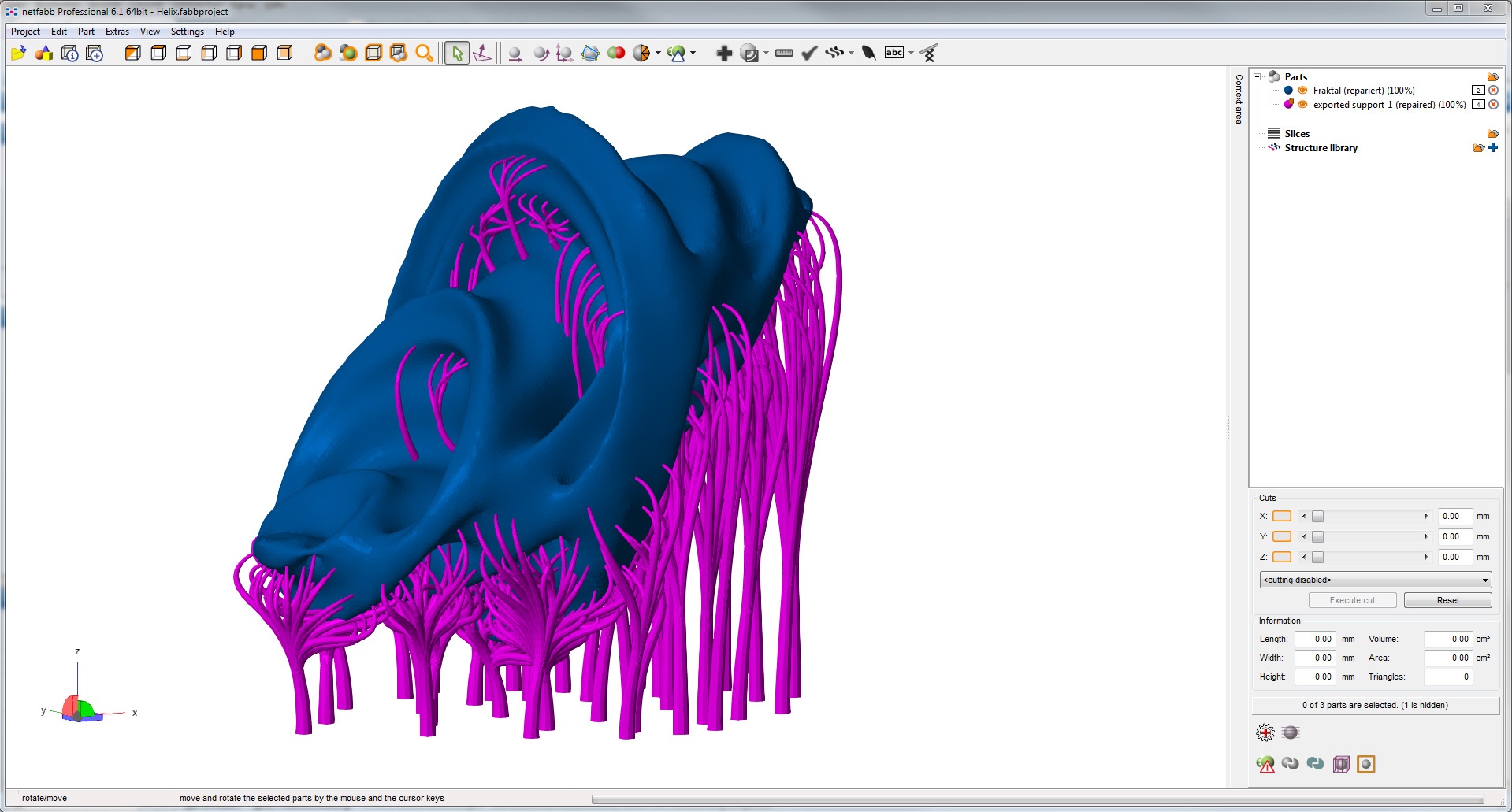The height and width of the screenshot is (812, 1512).
Task: Open the View menu
Action: [150, 32]
